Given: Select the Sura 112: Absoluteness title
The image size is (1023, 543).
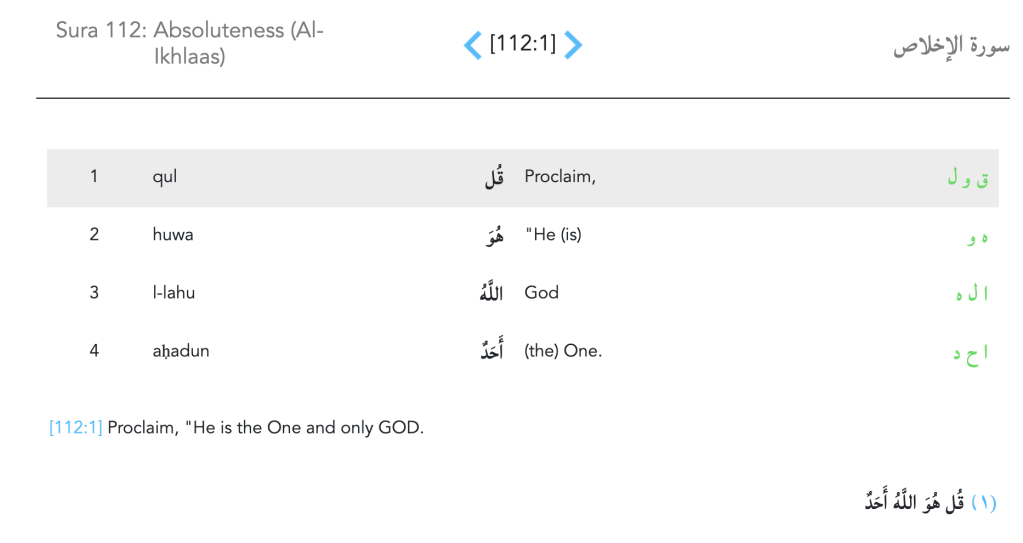Looking at the screenshot, I should pyautogui.click(x=190, y=43).
